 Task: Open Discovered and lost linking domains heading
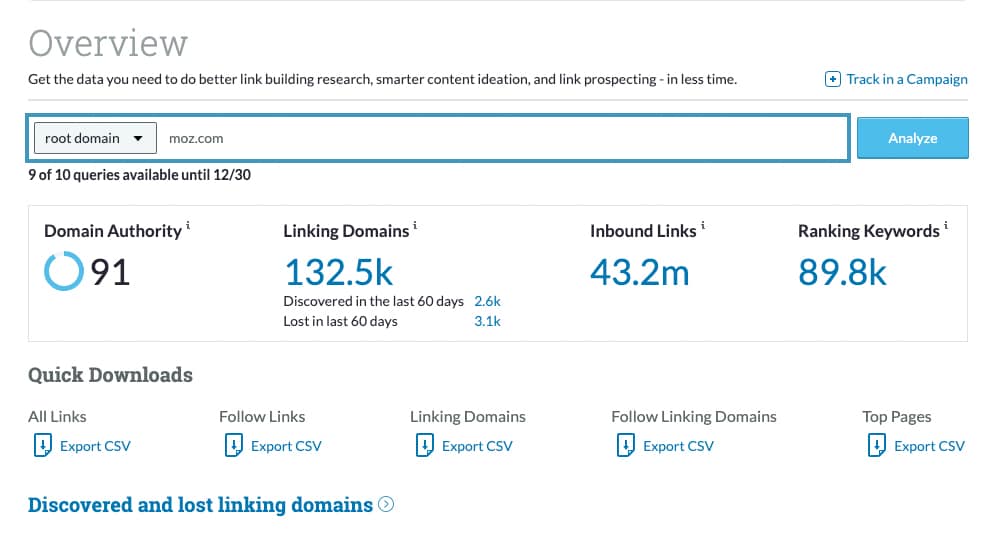200,505
